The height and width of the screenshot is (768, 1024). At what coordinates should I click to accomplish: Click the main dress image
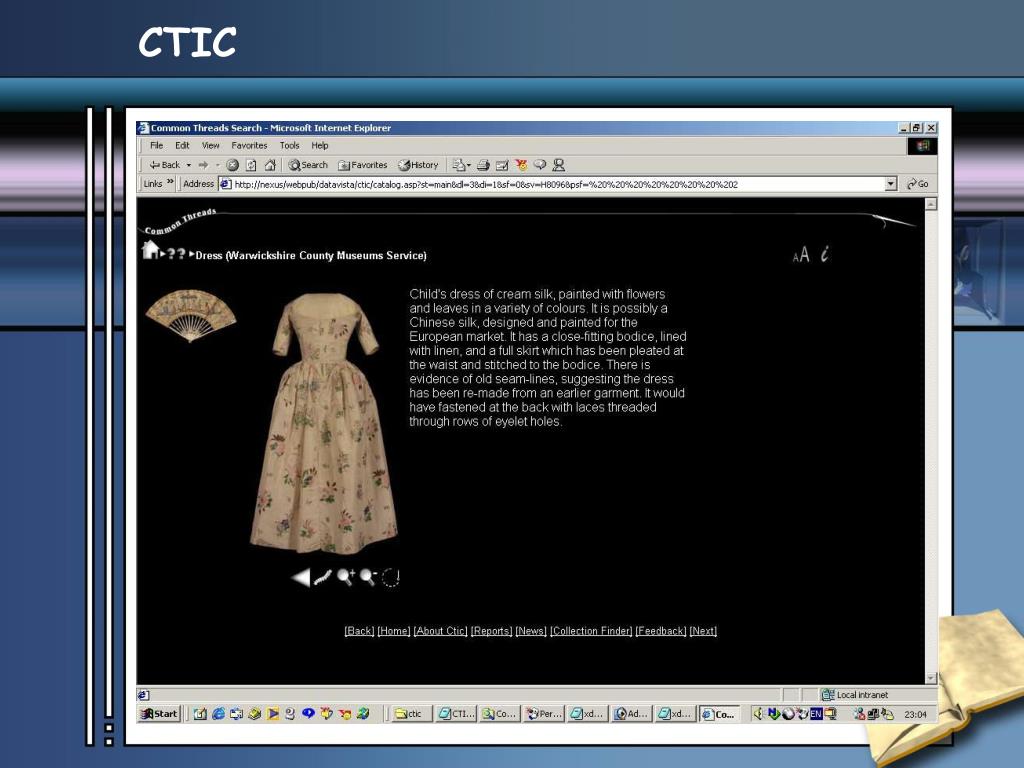tap(324, 423)
